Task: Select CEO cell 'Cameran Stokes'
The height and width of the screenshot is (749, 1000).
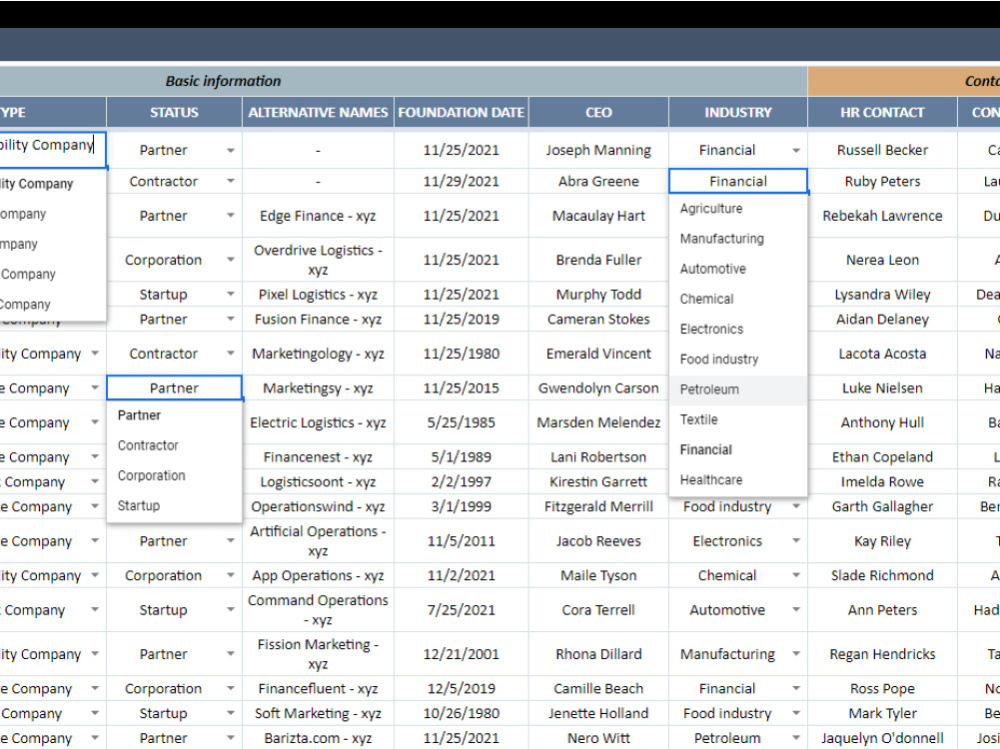Action: tap(598, 319)
